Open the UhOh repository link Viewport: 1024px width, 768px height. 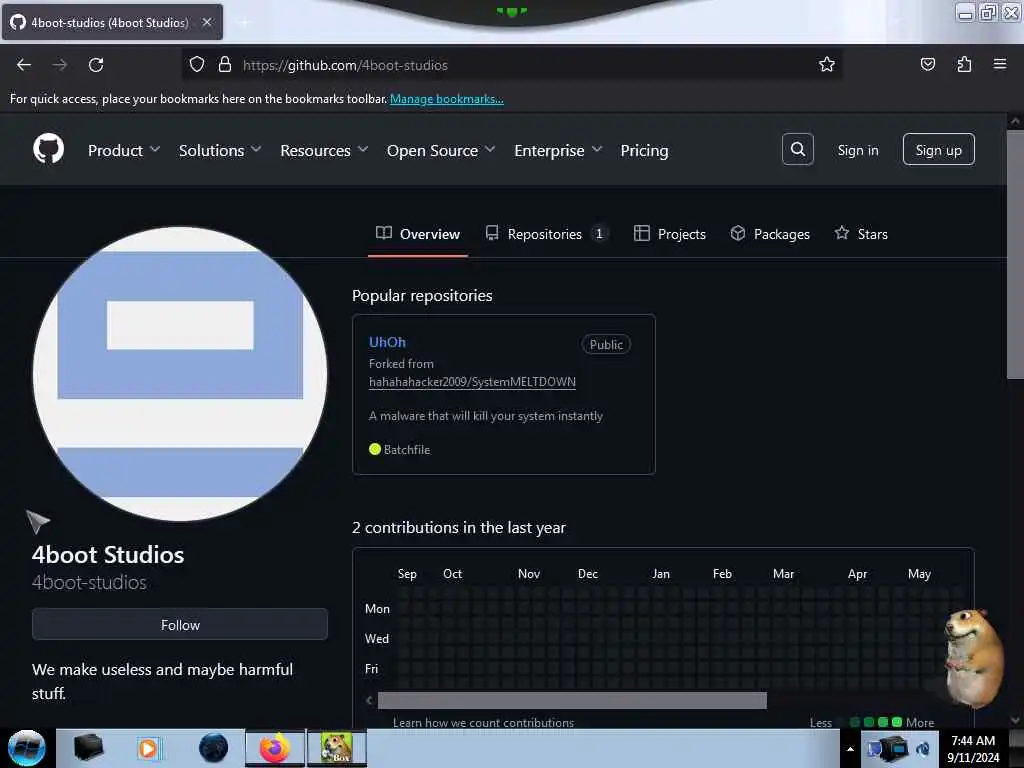(x=387, y=342)
